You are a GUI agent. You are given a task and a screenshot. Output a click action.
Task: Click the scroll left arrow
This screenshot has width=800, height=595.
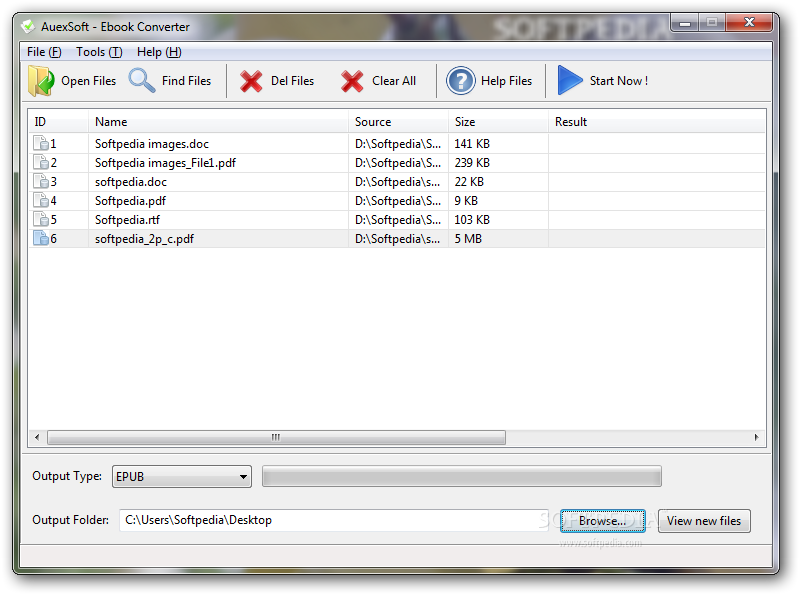(x=37, y=437)
